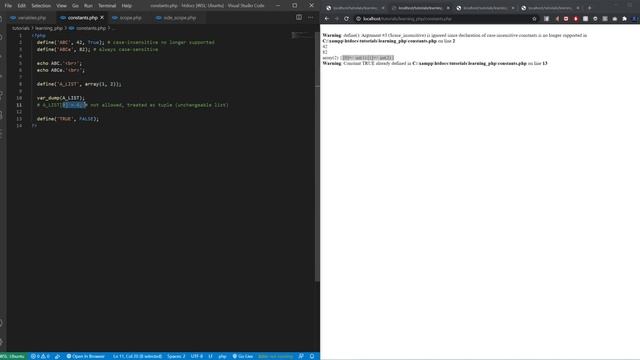This screenshot has height=360, width=640.
Task: Click the split editor icon
Action: (x=299, y=18)
